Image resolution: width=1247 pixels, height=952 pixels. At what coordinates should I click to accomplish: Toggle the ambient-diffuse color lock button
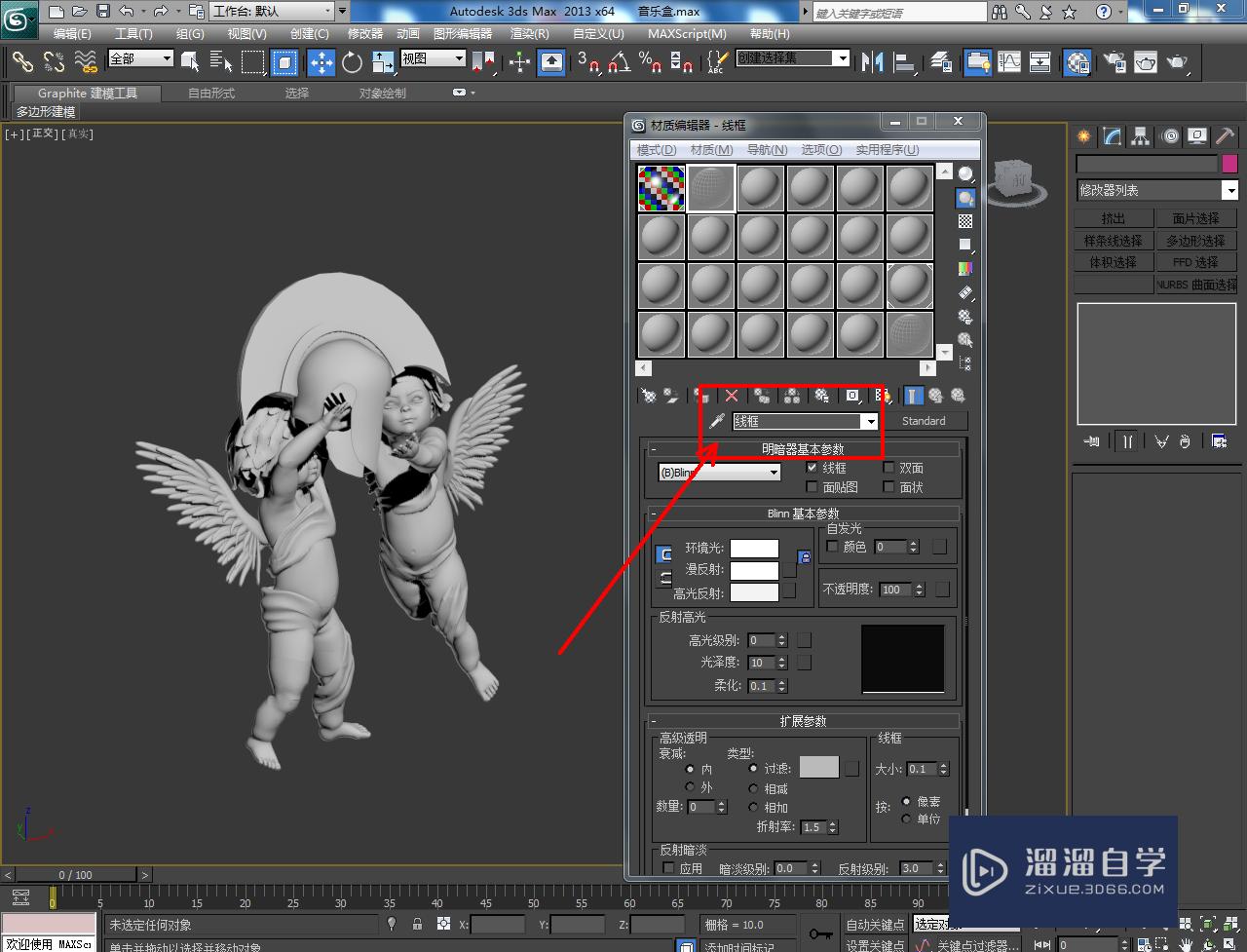pos(804,557)
